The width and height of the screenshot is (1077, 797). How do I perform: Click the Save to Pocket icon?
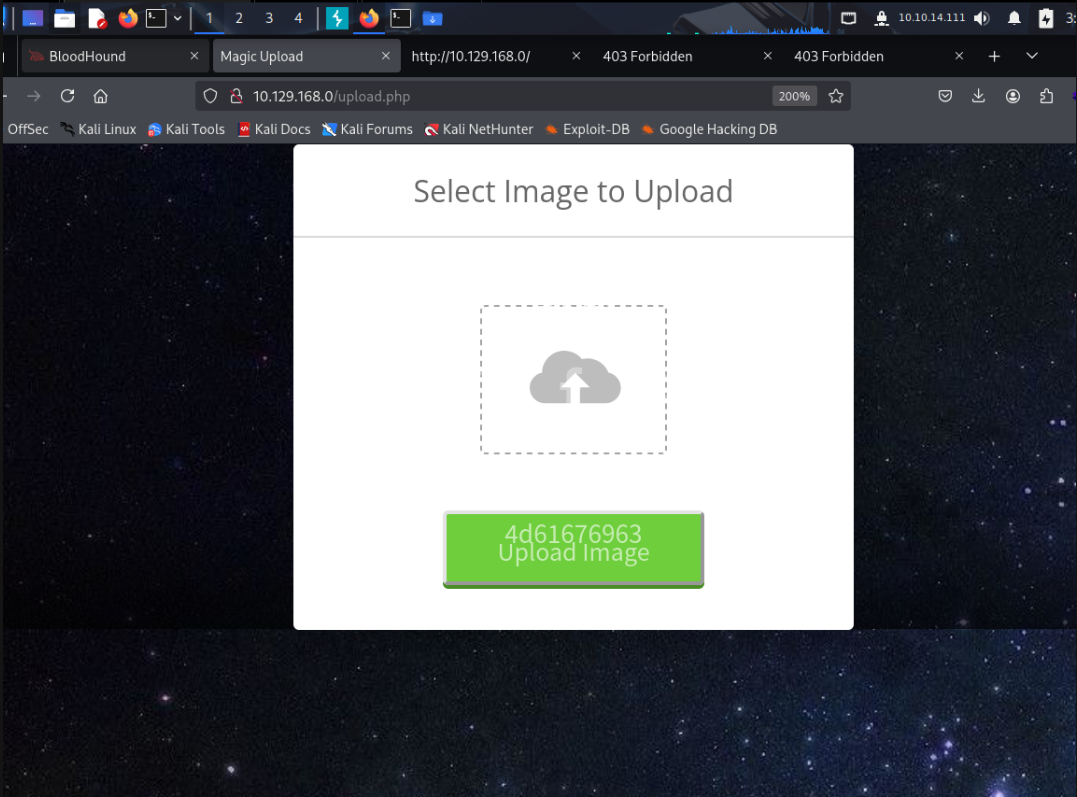pyautogui.click(x=945, y=96)
